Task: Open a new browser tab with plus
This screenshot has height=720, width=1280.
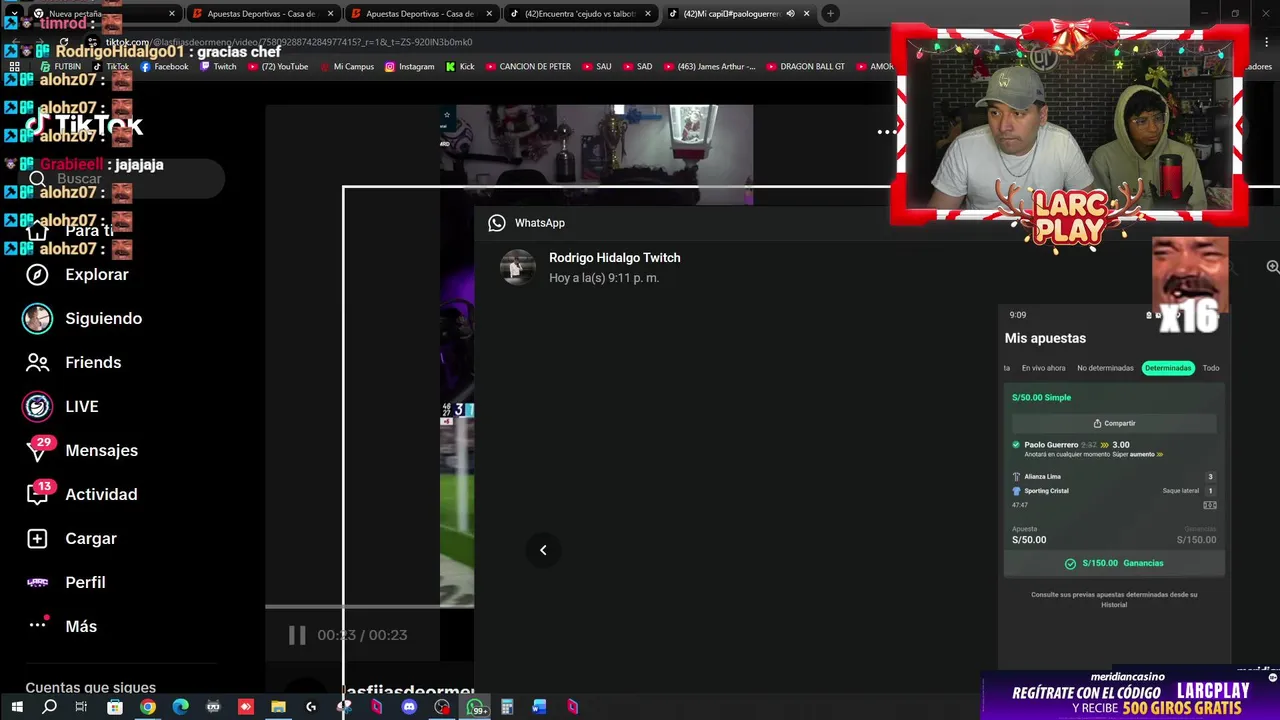Action: (830, 14)
